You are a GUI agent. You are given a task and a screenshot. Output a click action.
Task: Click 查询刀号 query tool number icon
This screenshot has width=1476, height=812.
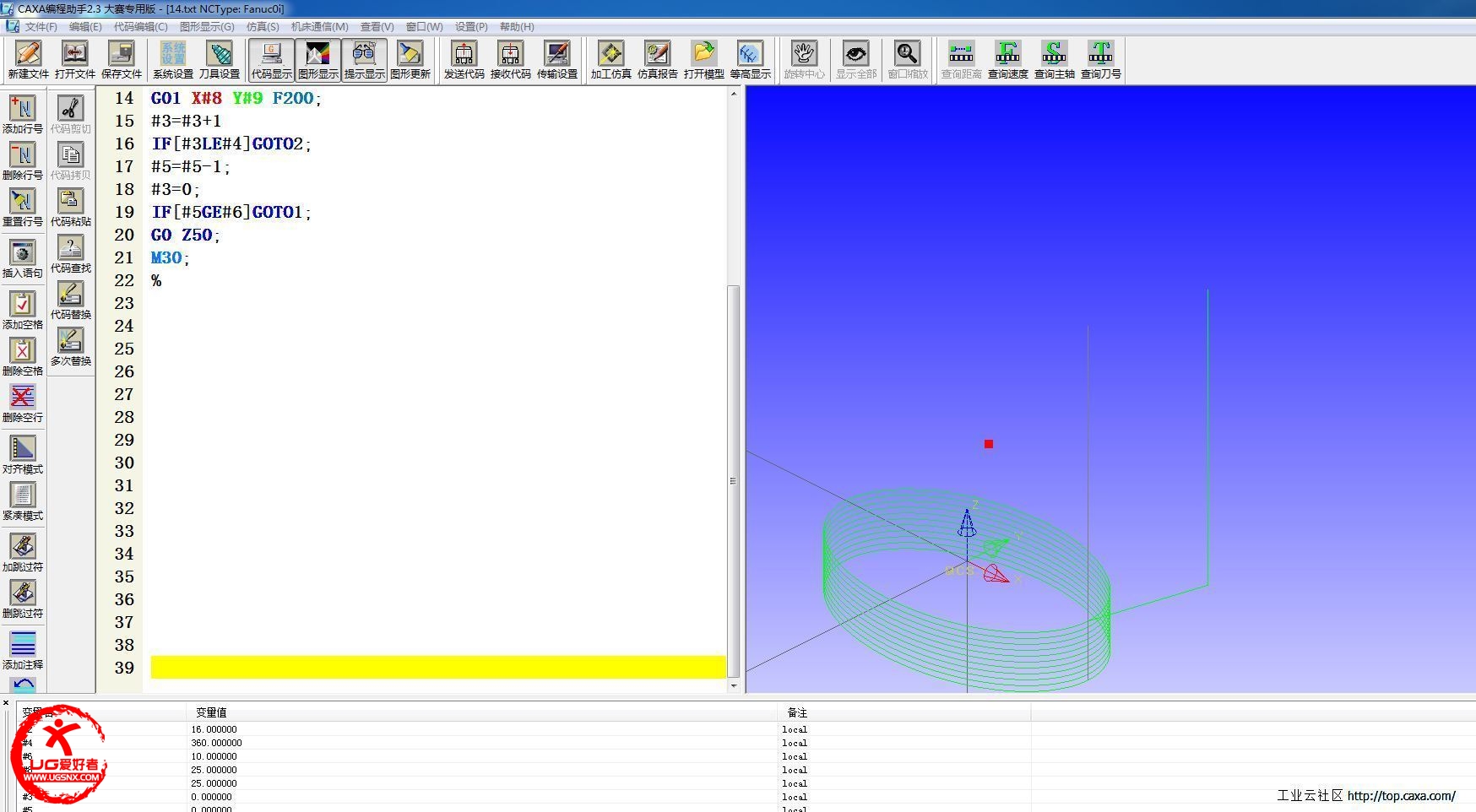coord(1100,60)
